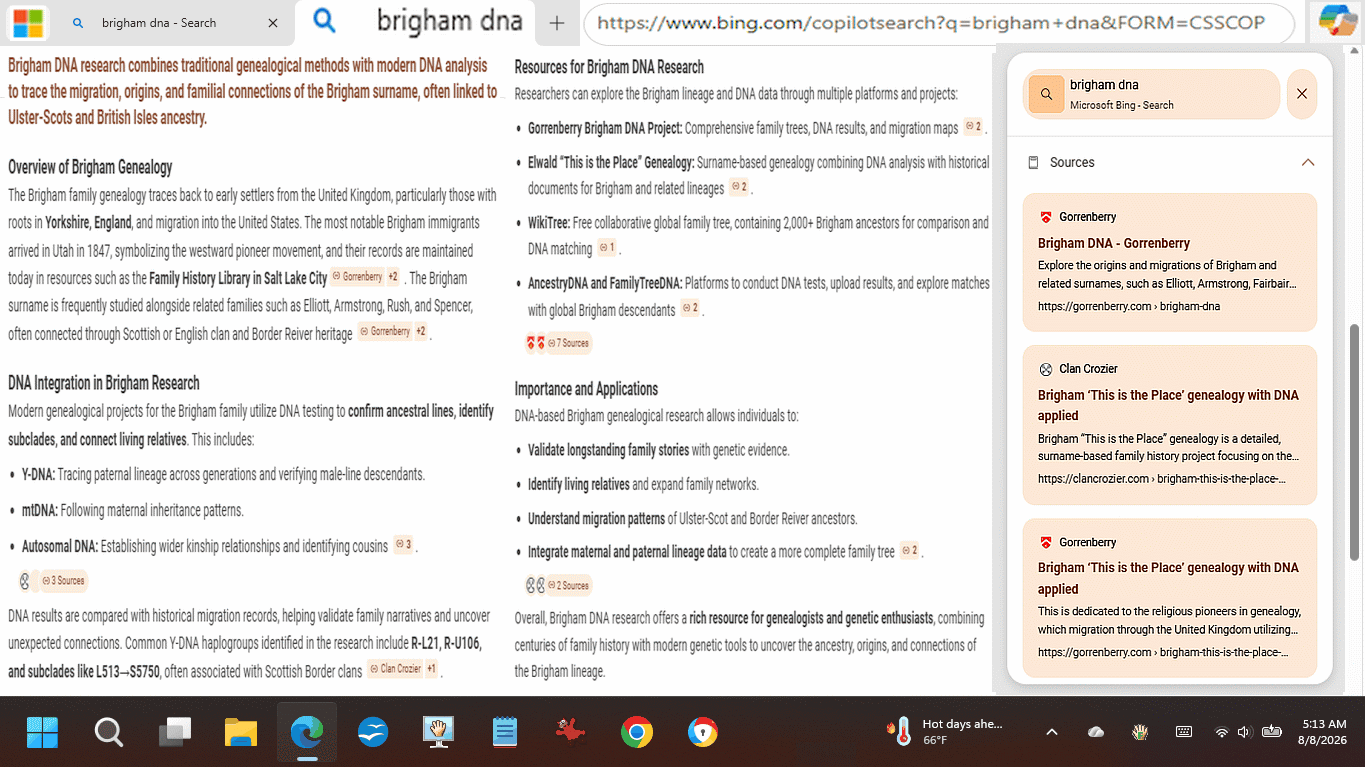Click Gorrenberry +2 citation after 'Border Reiver heritage'
The width and height of the screenshot is (1365, 767).
coord(394,332)
